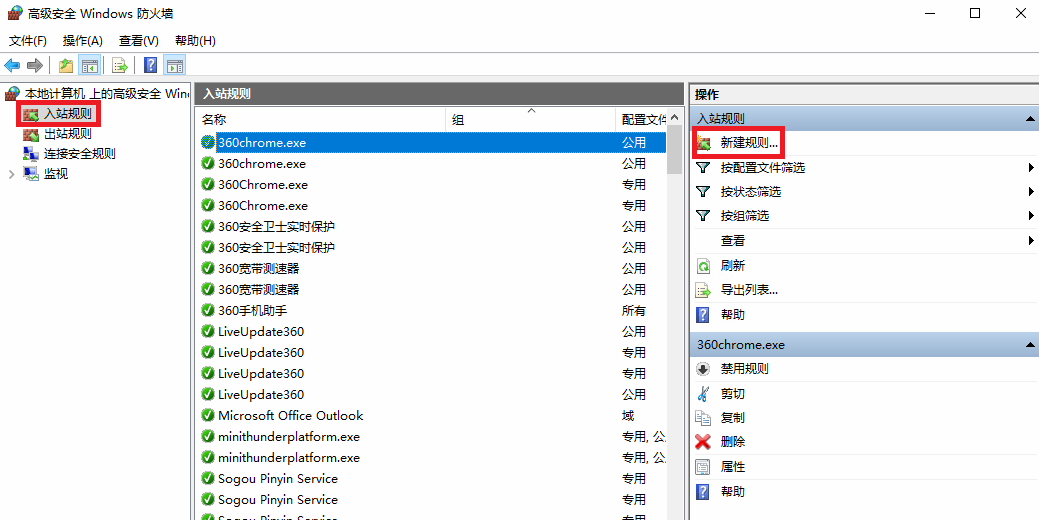This screenshot has height=520, width=1039.
Task: Click the firewall app icon in title bar
Action: click(15, 13)
